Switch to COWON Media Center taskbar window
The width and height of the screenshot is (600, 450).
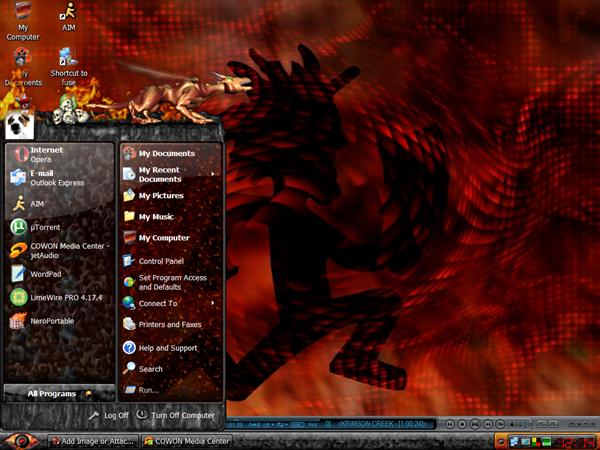[187, 441]
